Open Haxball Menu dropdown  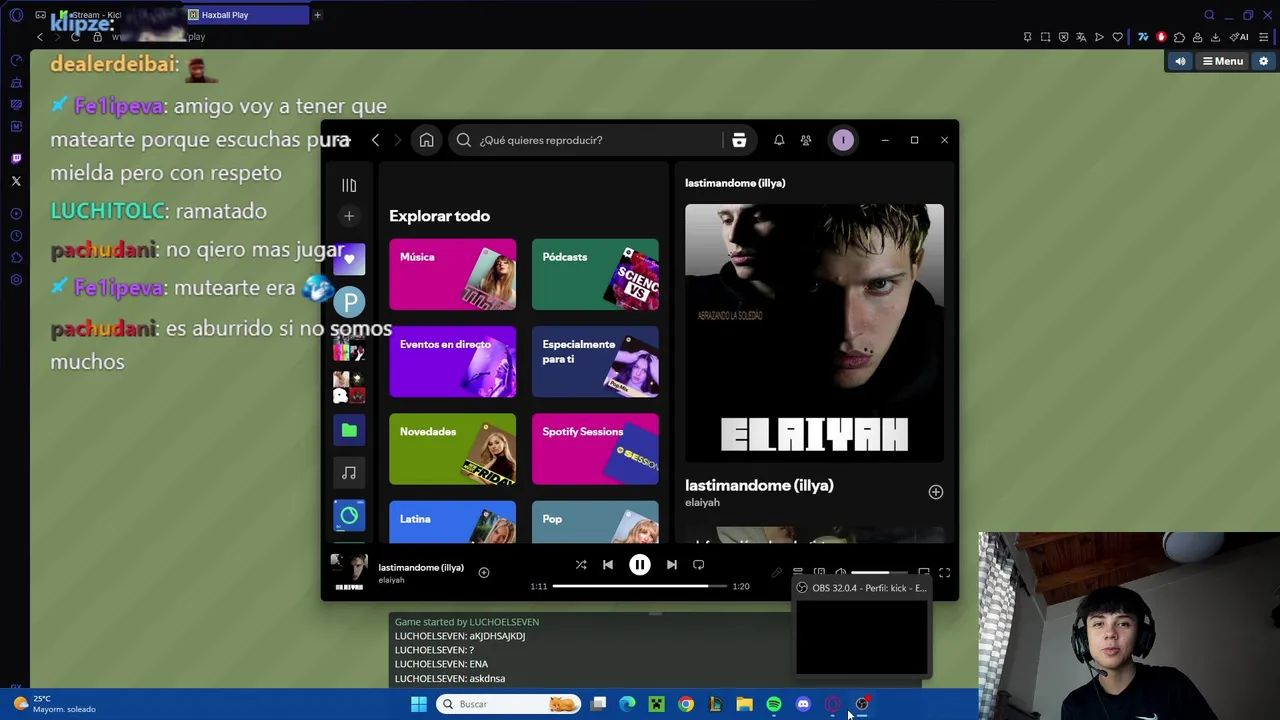[1222, 61]
